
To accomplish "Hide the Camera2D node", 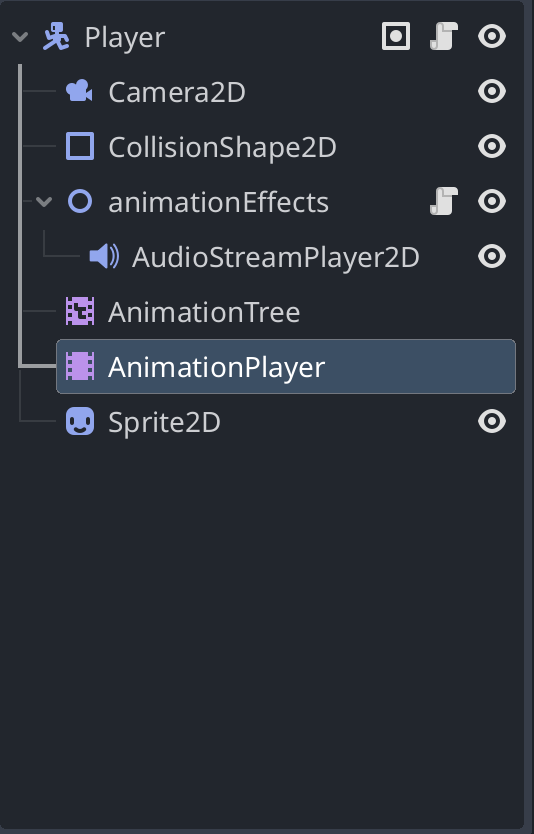I will (x=492, y=91).
